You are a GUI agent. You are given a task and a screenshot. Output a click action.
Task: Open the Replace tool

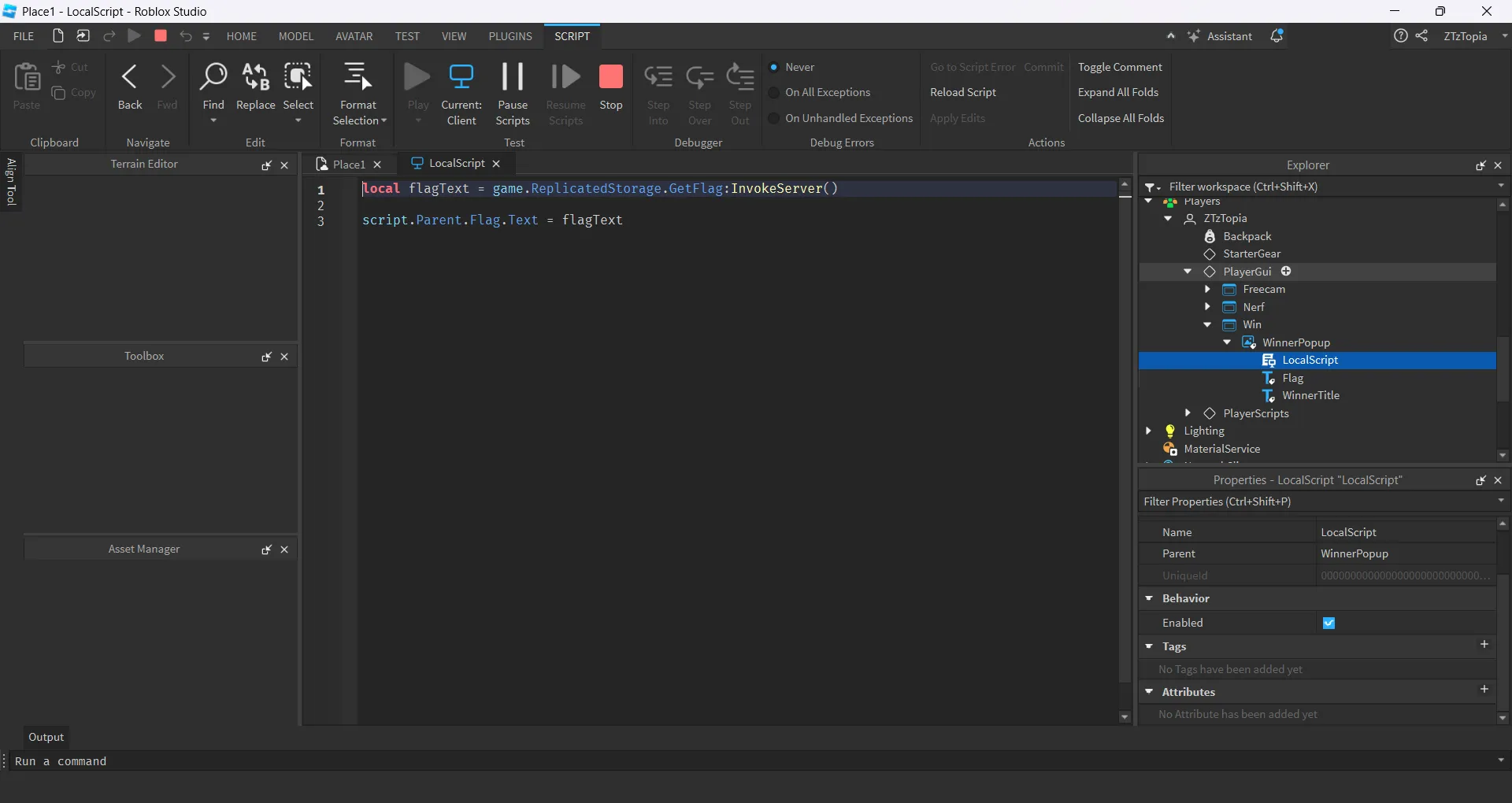click(x=256, y=77)
